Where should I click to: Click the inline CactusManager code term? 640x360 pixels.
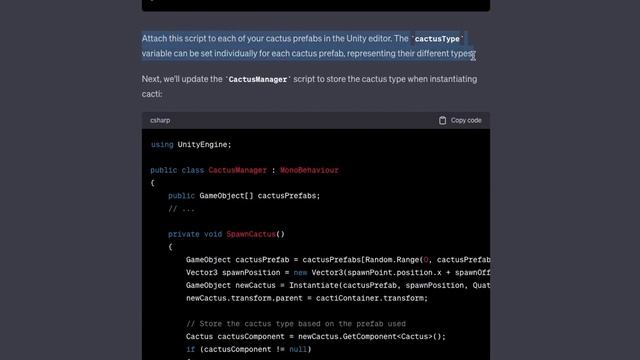258,79
